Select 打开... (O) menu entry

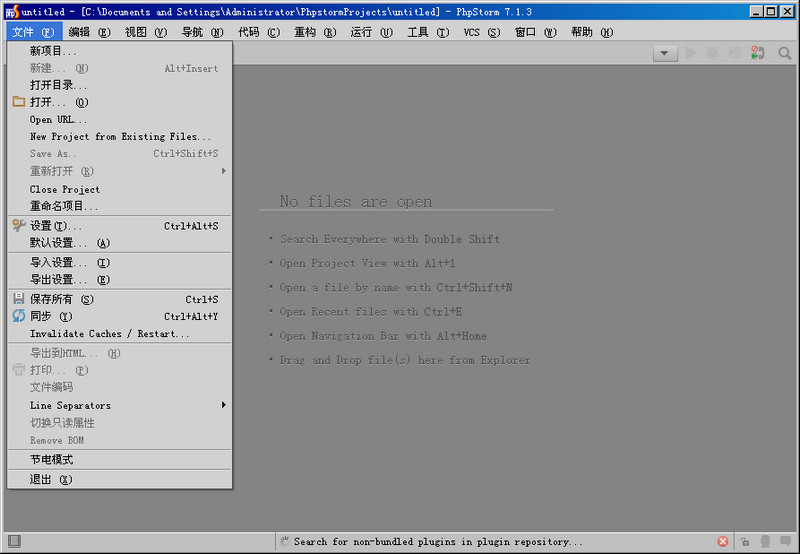click(x=120, y=102)
